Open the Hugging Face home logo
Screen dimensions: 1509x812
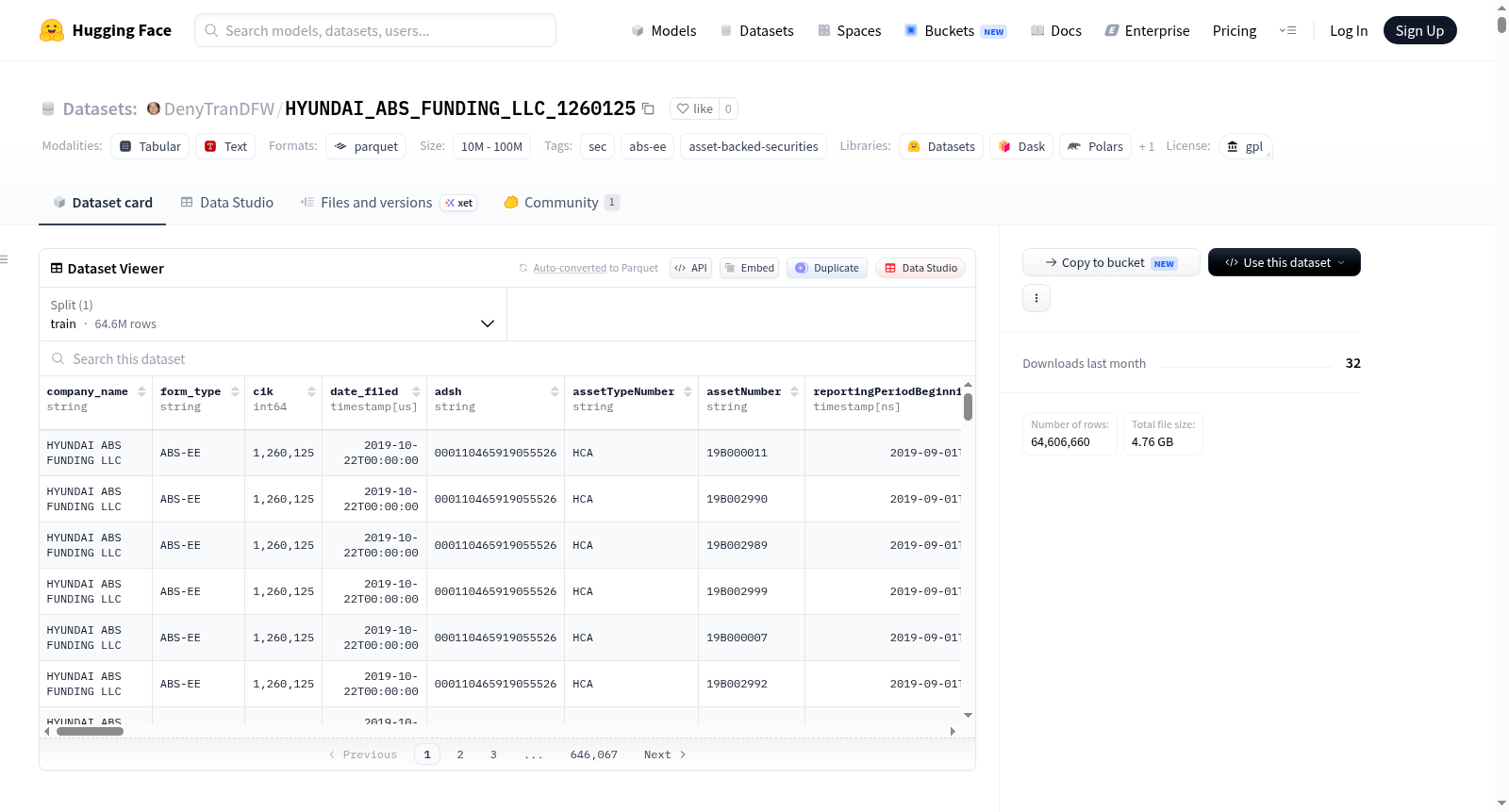[106, 30]
